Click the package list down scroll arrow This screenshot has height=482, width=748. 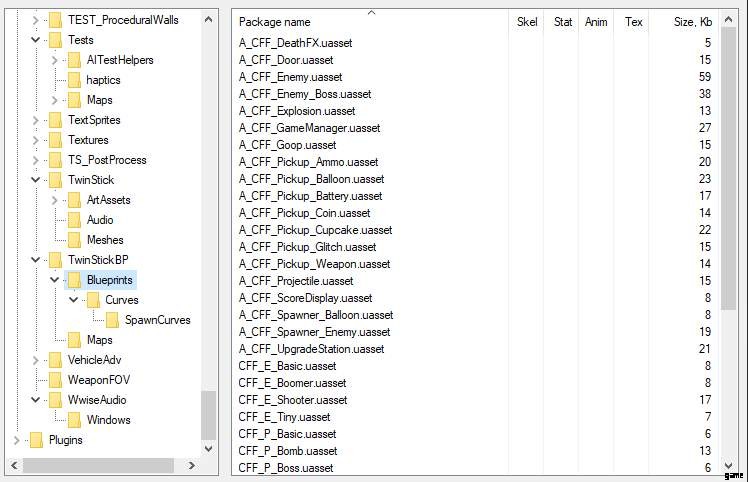click(x=728, y=465)
